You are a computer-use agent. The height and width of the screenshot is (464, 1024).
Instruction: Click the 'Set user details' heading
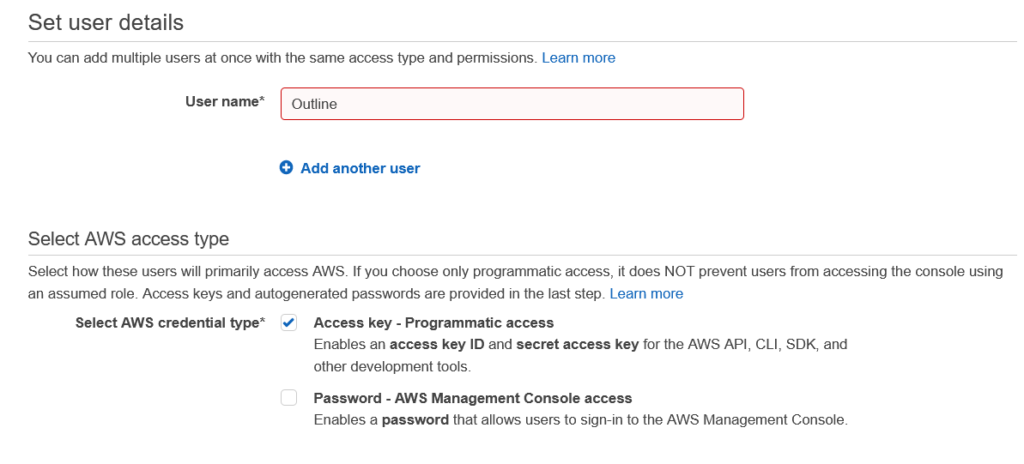106,23
